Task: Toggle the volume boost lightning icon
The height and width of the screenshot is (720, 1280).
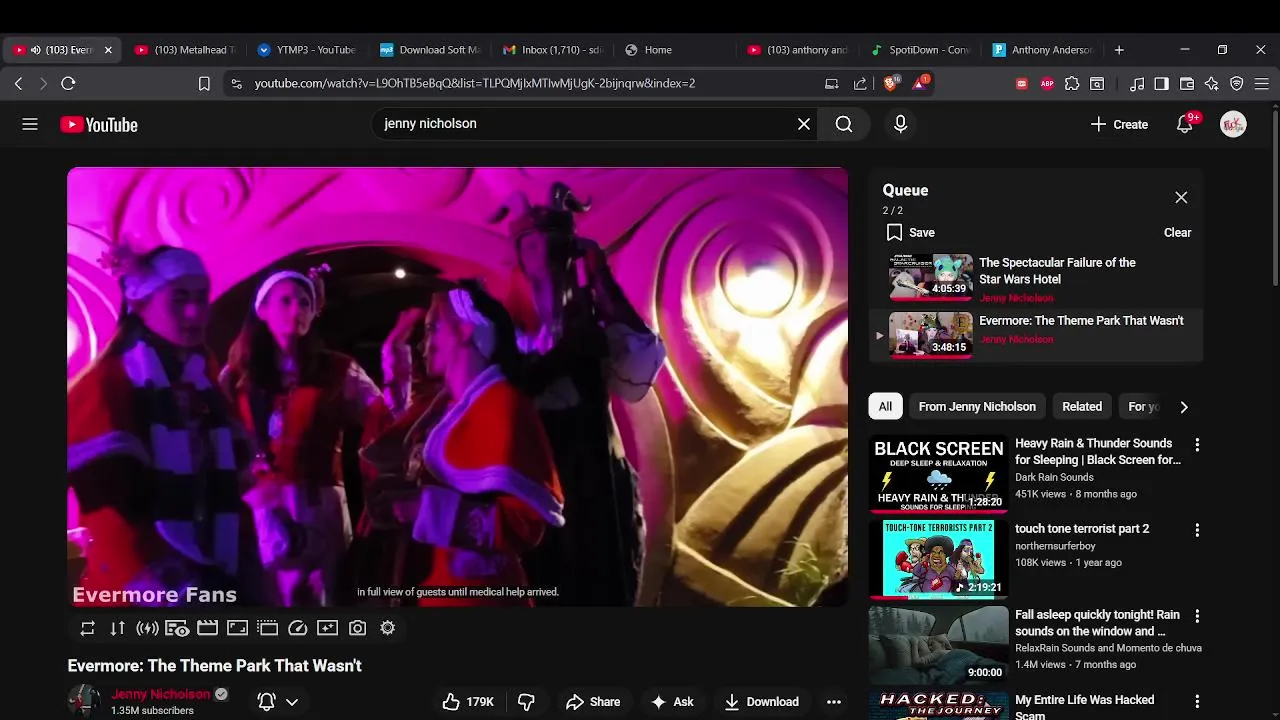Action: tap(147, 628)
